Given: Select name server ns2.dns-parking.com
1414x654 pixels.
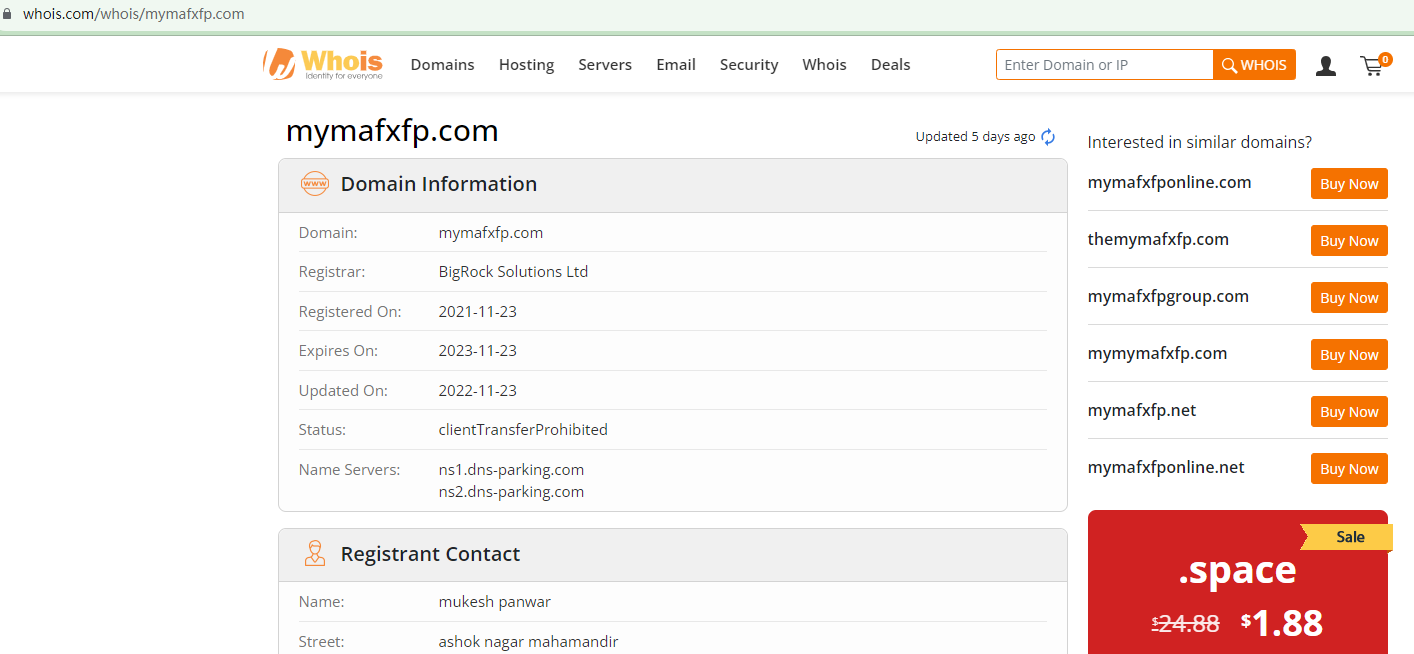Looking at the screenshot, I should tap(511, 492).
